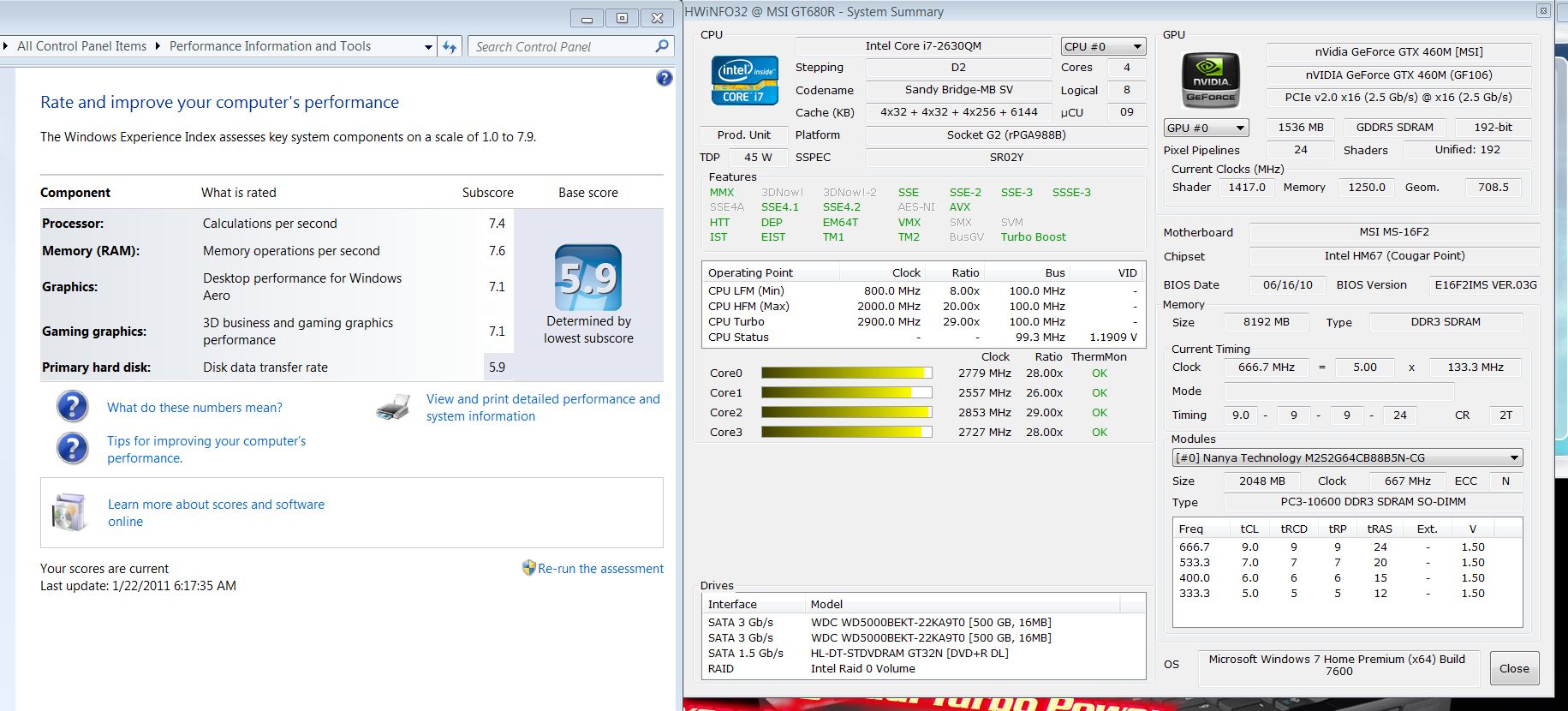Click the 'MSI MS-16F2' motherboard field
Viewport: 1568px width, 711px height.
pyautogui.click(x=1394, y=232)
